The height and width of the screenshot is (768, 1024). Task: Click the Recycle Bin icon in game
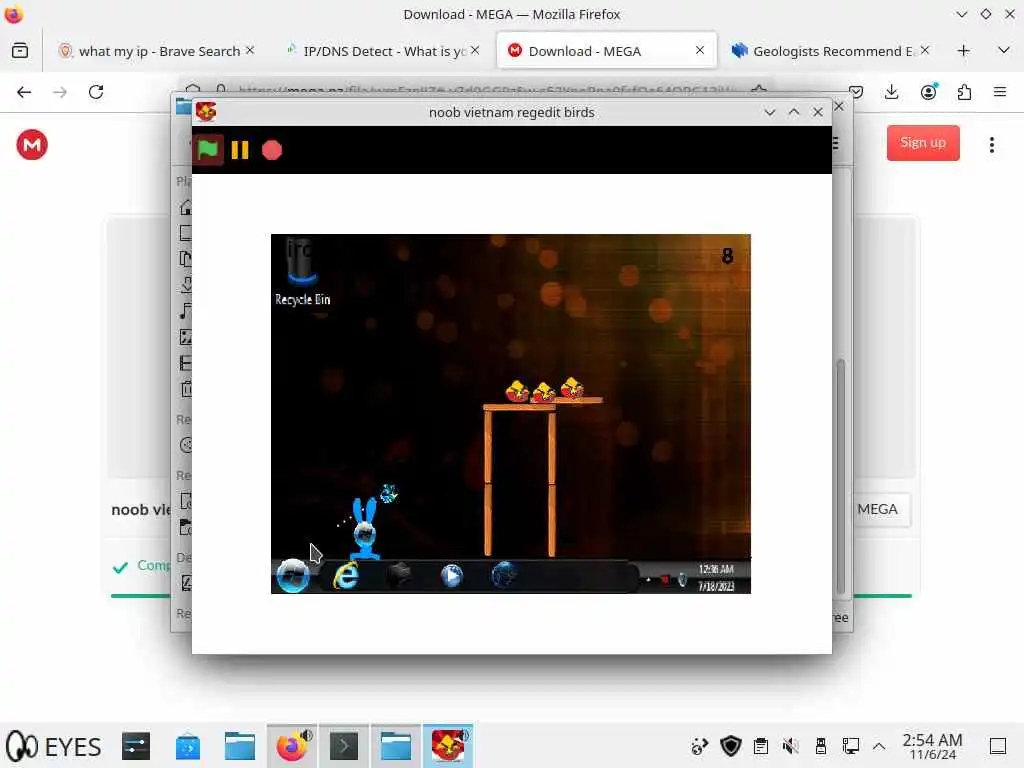click(302, 272)
